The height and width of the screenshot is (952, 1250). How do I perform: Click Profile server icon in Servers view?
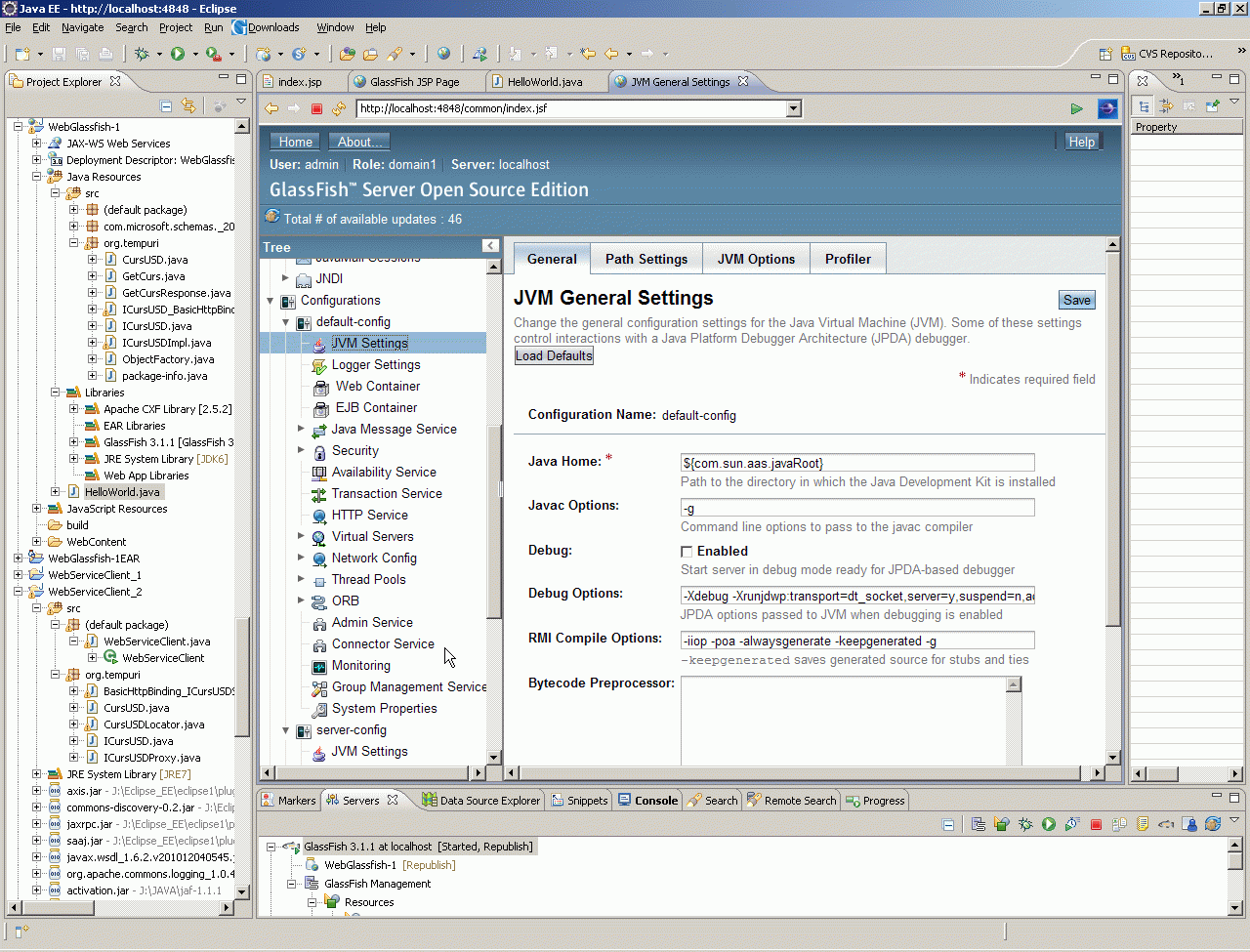1072,824
